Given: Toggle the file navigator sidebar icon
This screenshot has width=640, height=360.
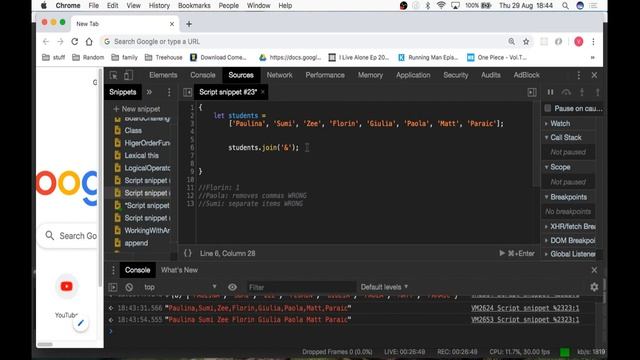Looking at the screenshot, I should click(x=187, y=92).
